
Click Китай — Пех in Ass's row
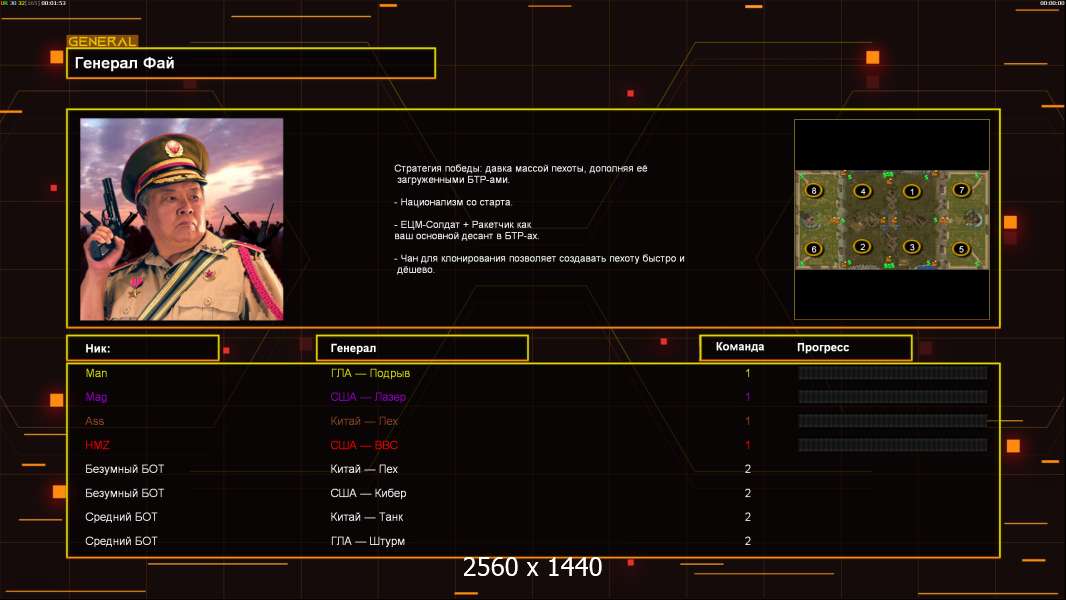coord(364,421)
